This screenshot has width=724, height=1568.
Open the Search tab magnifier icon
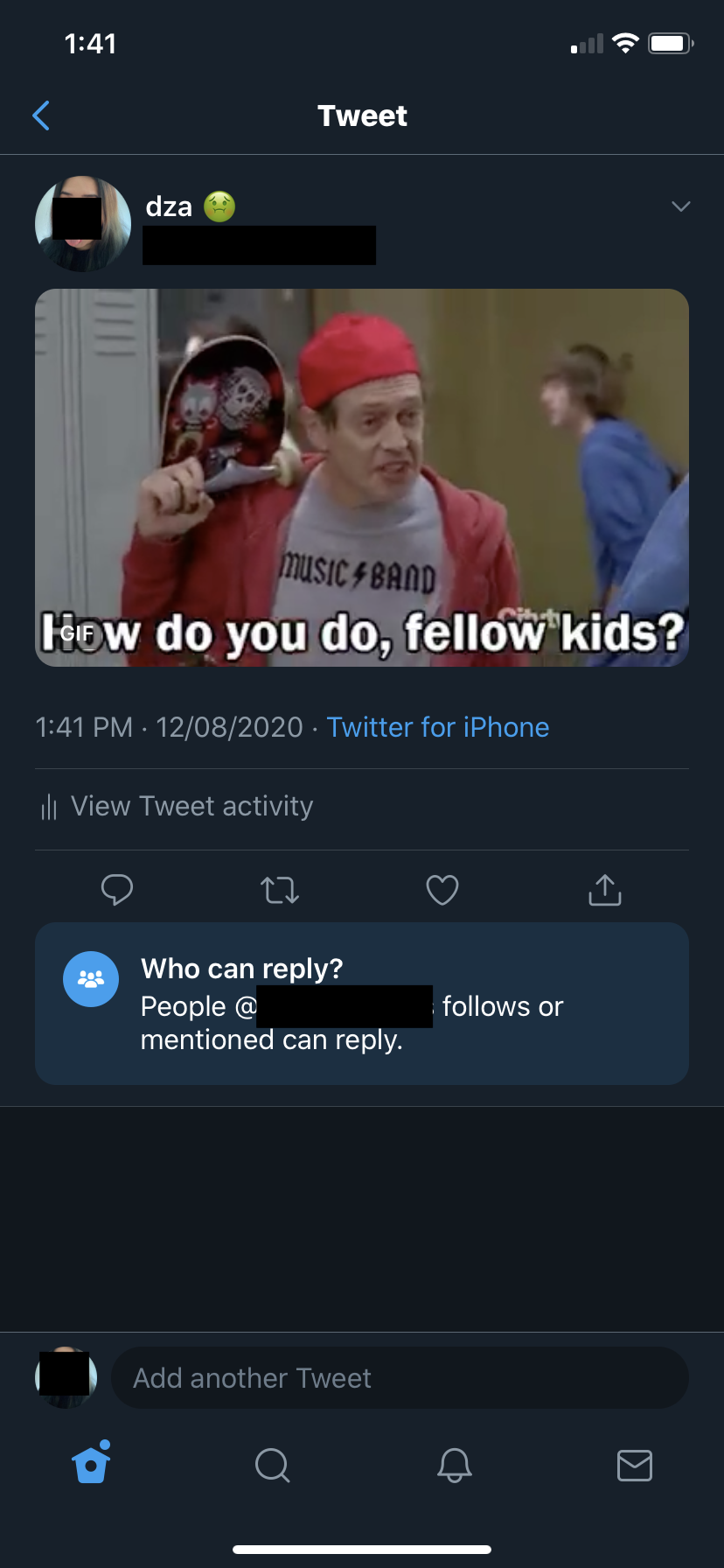(x=272, y=1465)
